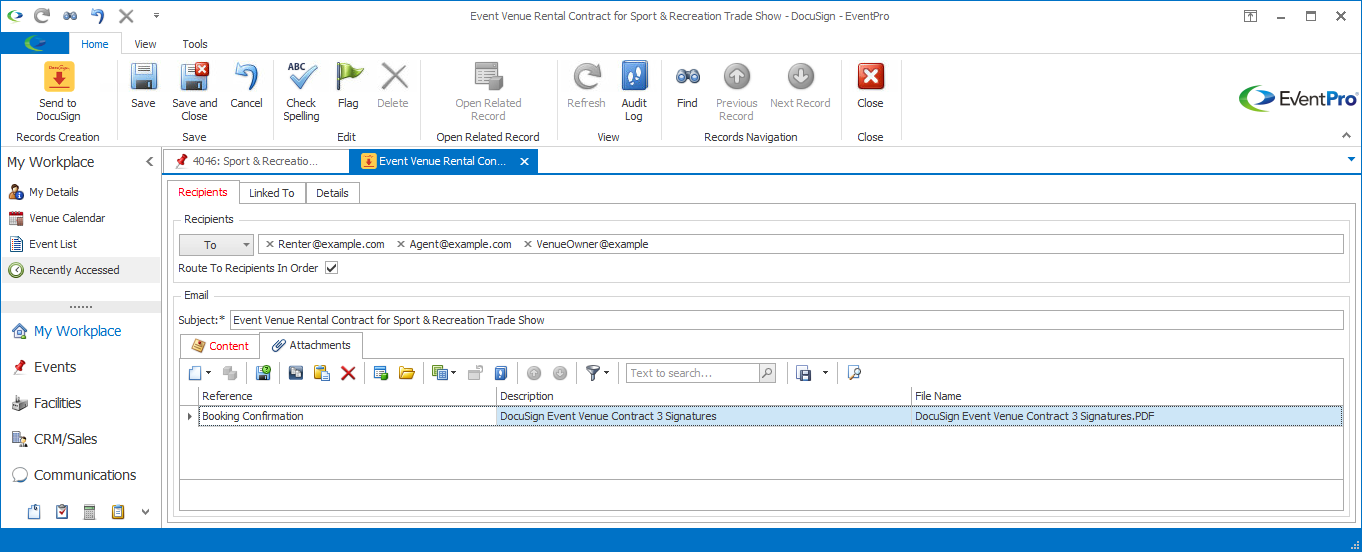1362x552 pixels.
Task: Click the open folder icon in attachments toolbar
Action: (x=406, y=373)
